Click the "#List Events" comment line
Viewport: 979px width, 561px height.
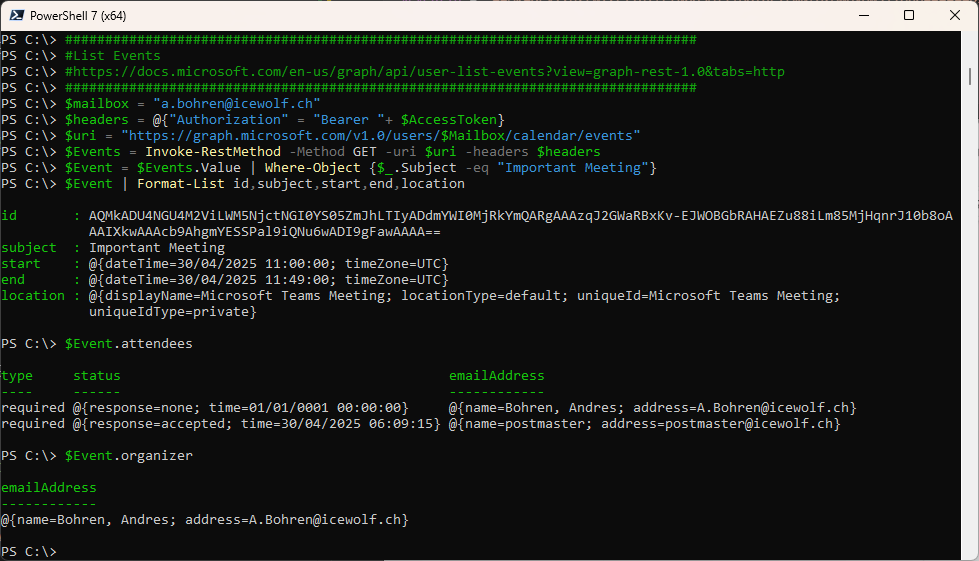(x=112, y=56)
